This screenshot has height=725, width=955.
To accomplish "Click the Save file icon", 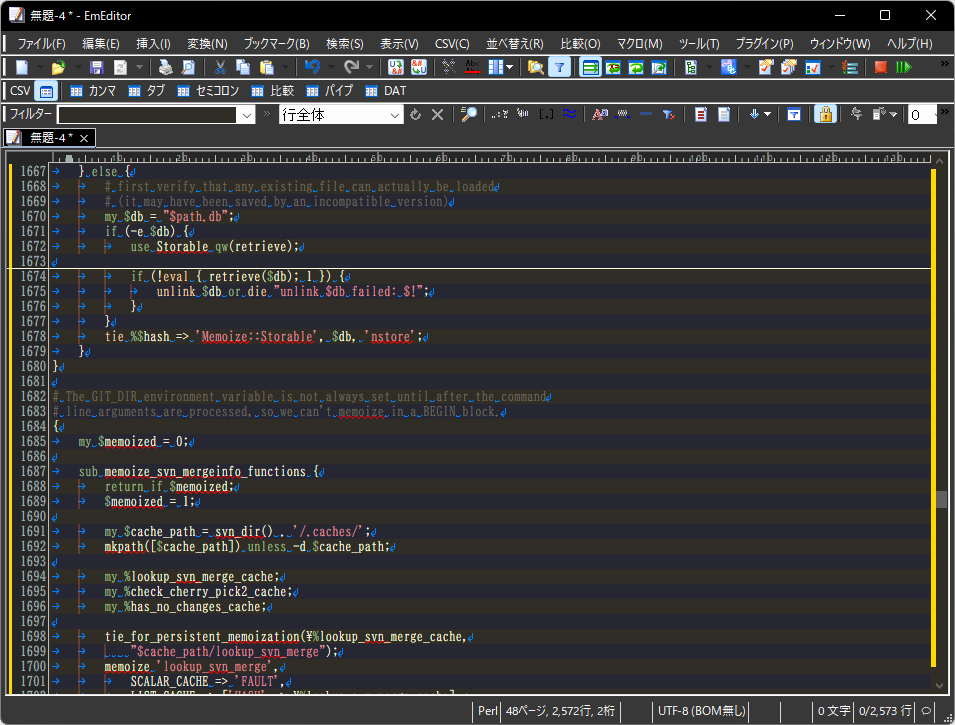I will click(x=97, y=67).
